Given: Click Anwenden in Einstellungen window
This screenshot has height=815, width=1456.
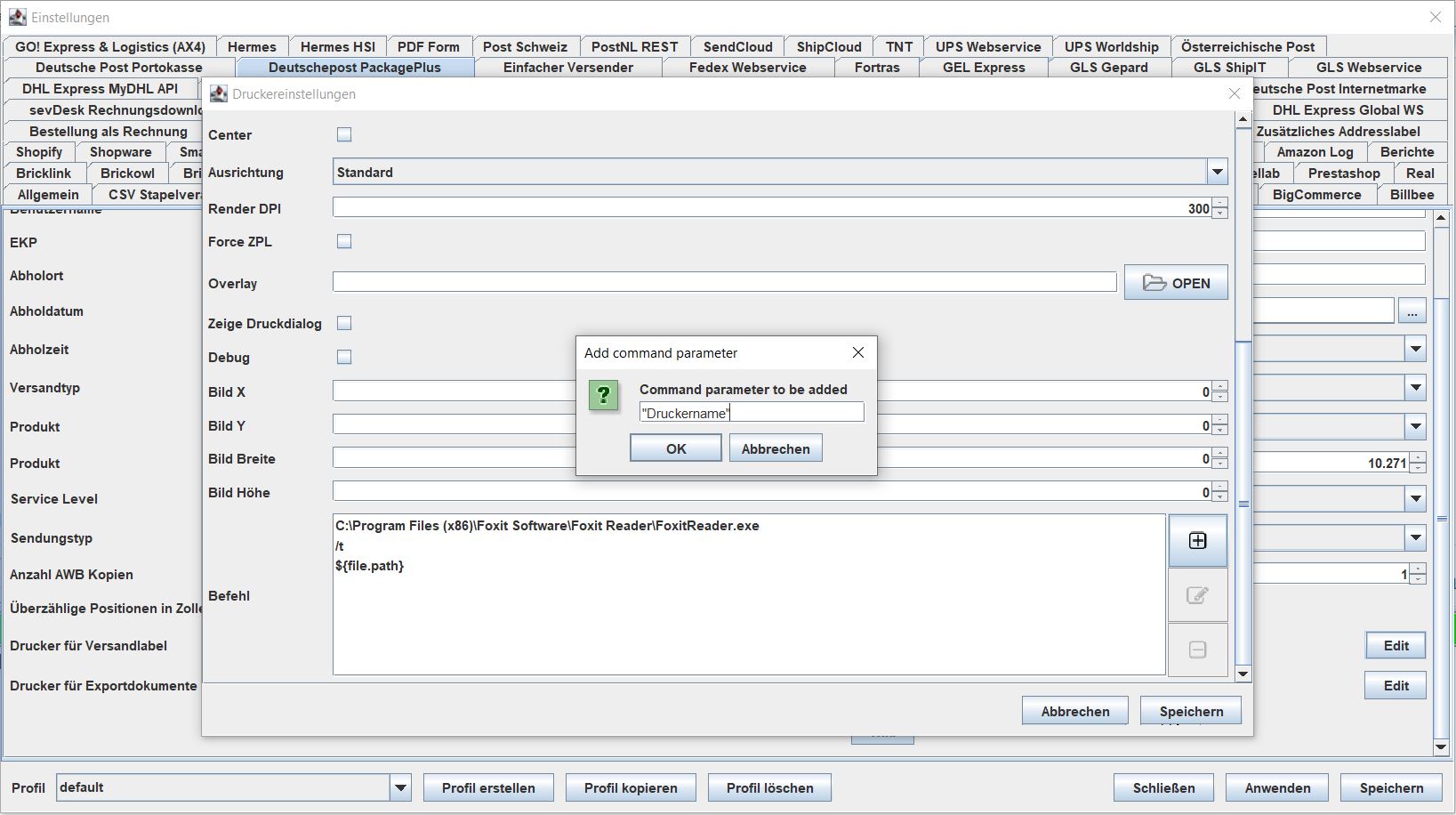Looking at the screenshot, I should (x=1277, y=787).
